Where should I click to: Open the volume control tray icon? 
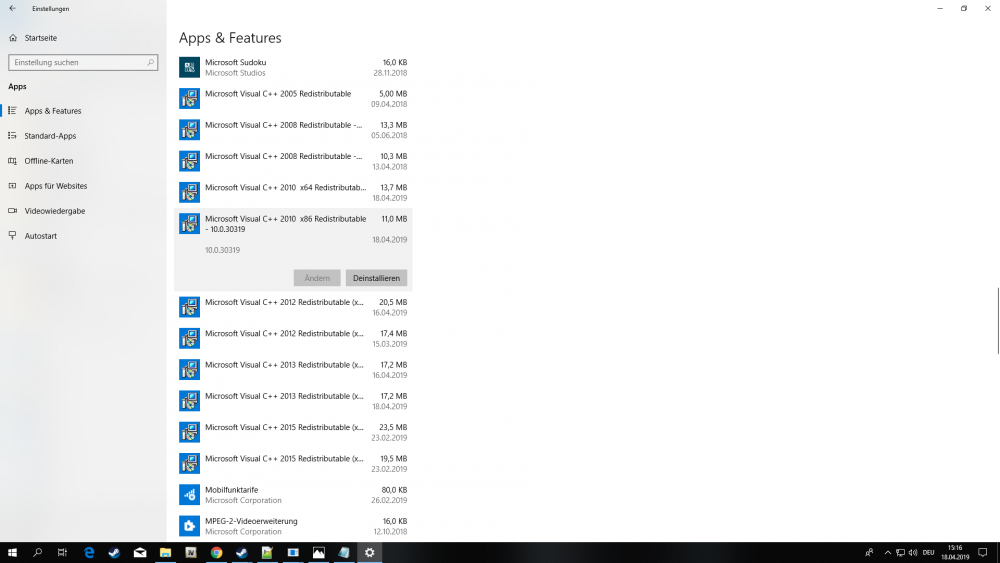(x=913, y=553)
